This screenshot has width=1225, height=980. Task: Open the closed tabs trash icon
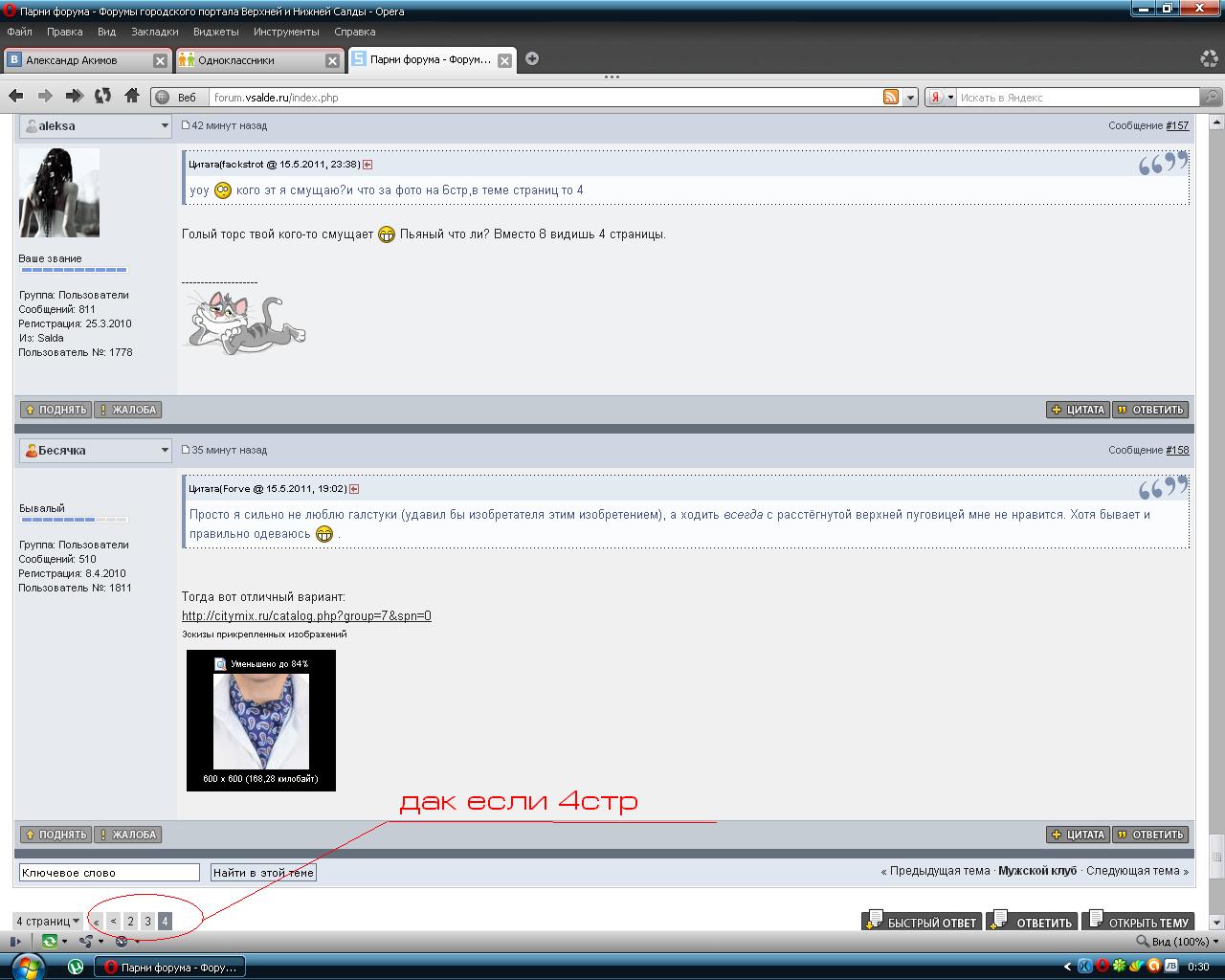click(1209, 58)
